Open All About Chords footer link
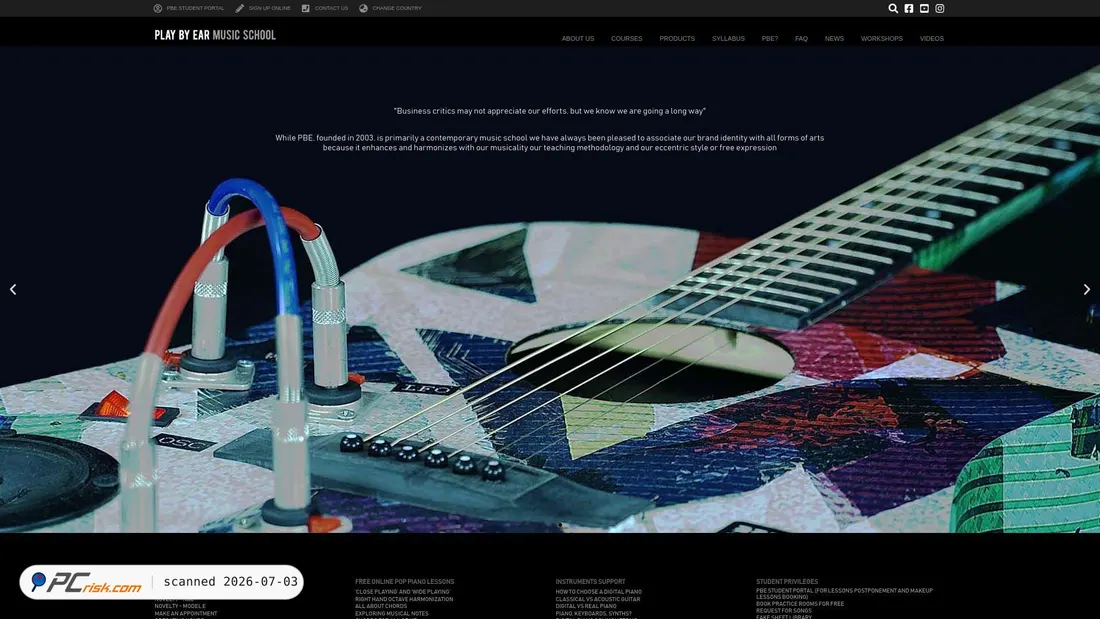The image size is (1100, 619). pos(381,606)
